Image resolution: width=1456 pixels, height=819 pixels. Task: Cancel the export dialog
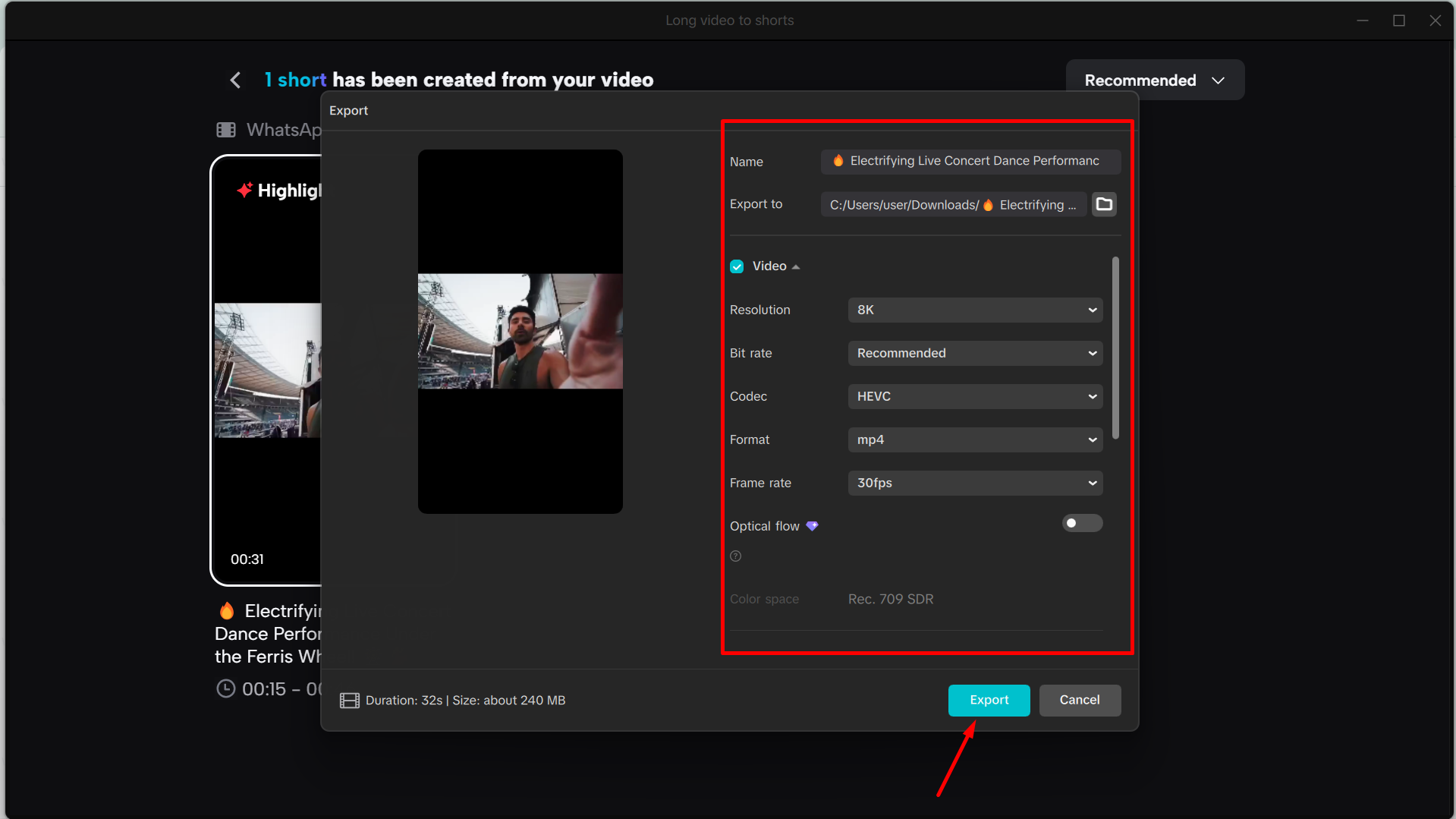1079,700
